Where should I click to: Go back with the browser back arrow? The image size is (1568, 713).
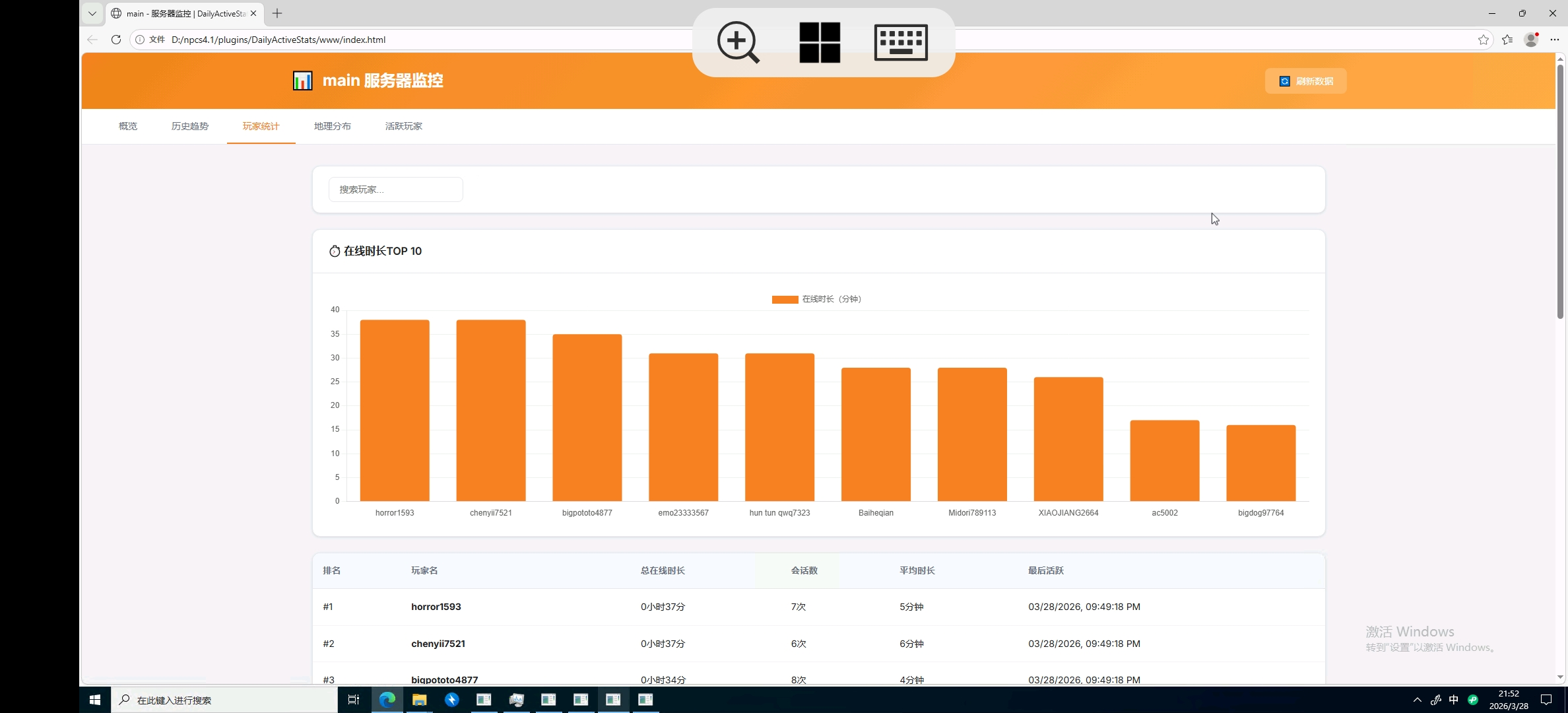tap(92, 40)
